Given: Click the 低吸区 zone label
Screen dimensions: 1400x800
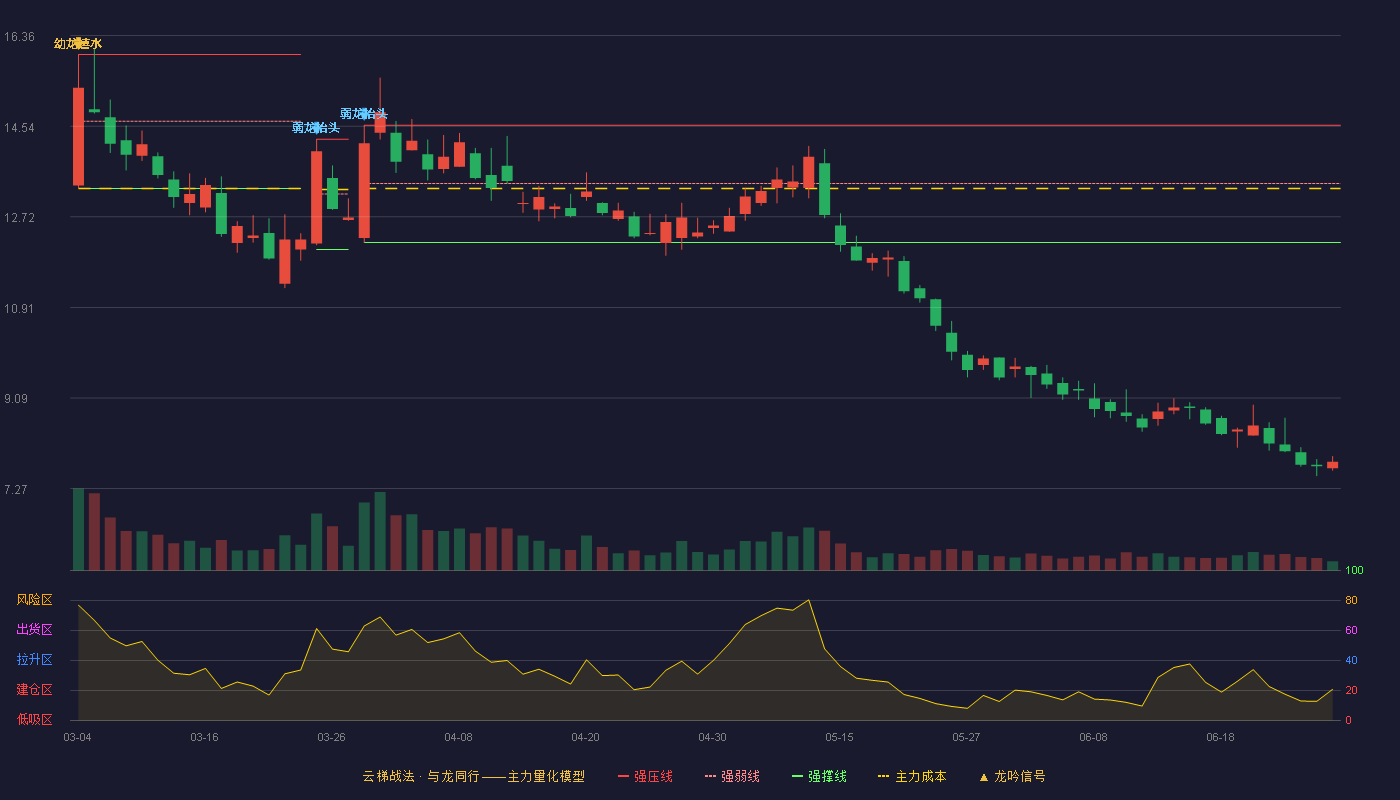Looking at the screenshot, I should 34,720.
